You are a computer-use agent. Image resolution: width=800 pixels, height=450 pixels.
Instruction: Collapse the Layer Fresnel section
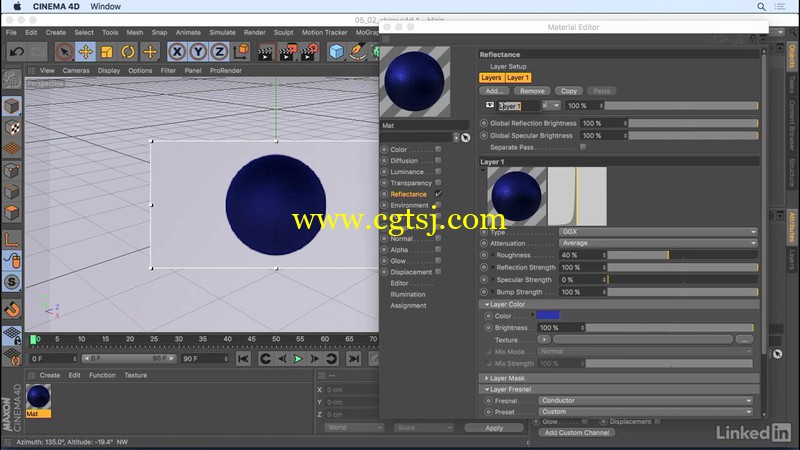487,389
